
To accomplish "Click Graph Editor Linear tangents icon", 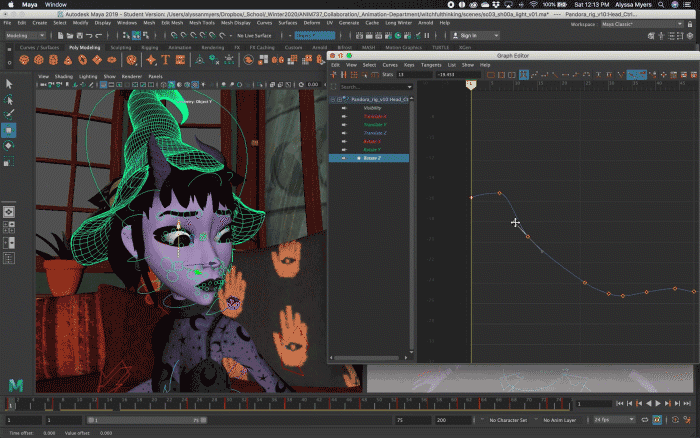I will coord(555,75).
